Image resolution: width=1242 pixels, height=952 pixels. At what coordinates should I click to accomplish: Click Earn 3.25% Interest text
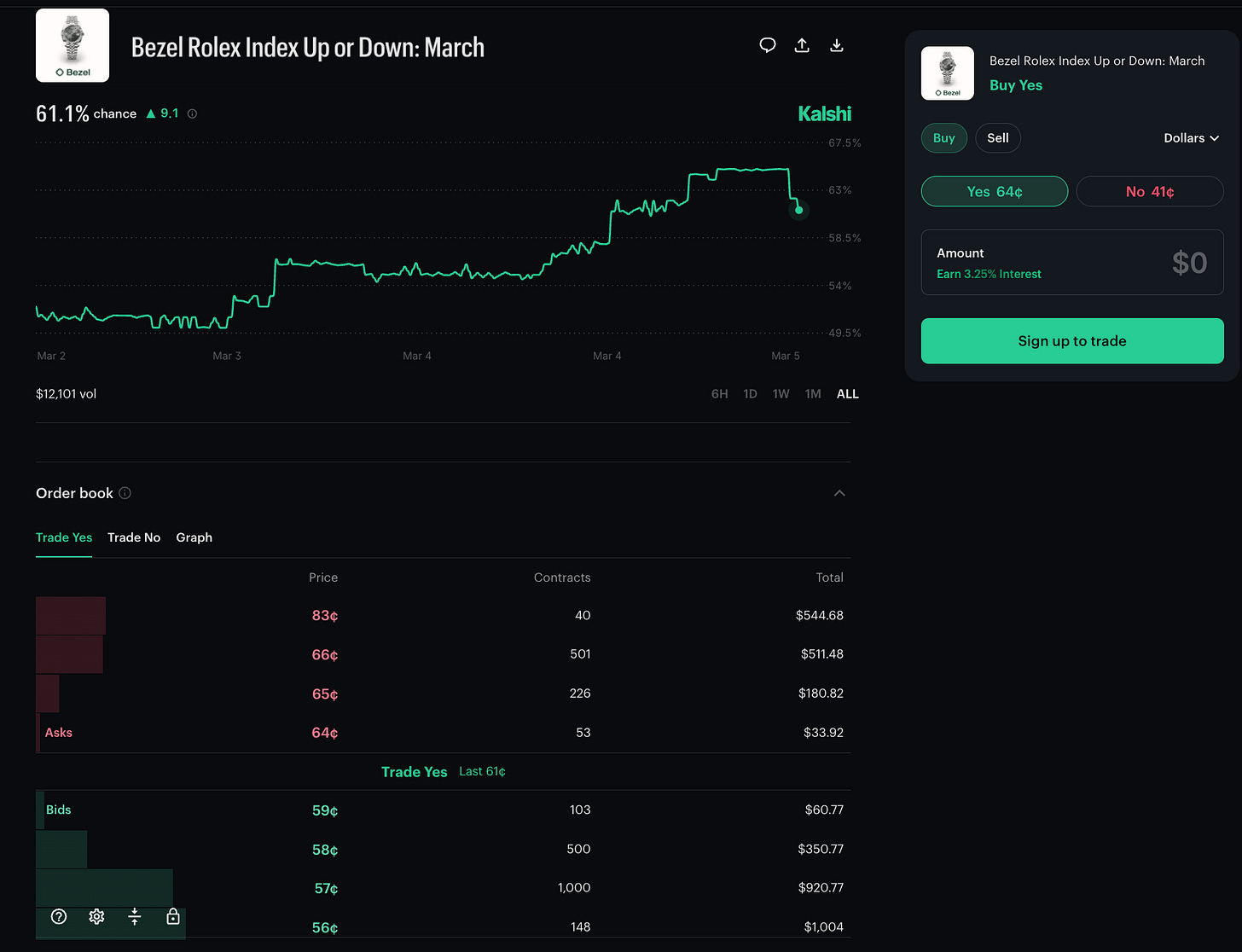click(x=989, y=274)
